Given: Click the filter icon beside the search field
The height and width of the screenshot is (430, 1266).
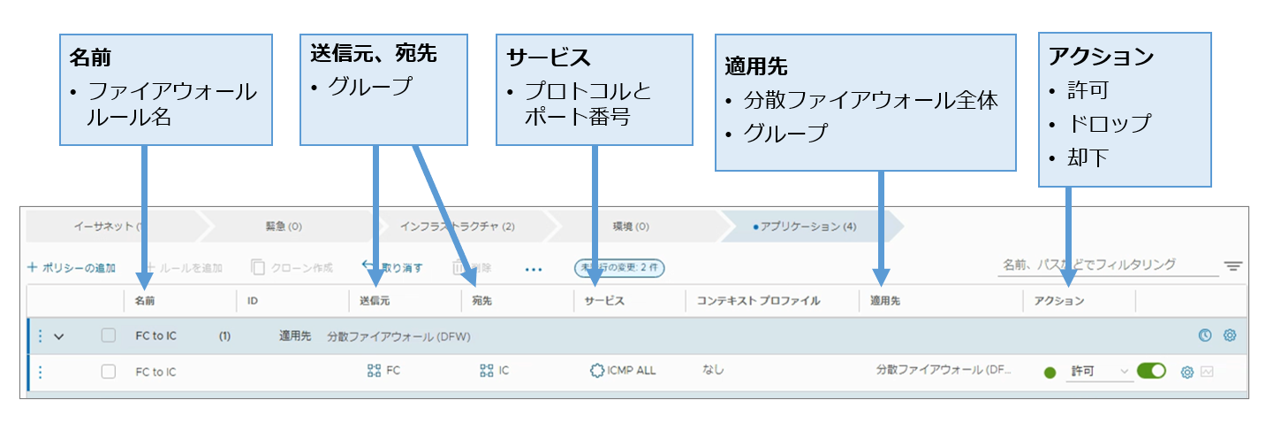Looking at the screenshot, I should [x=1233, y=267].
